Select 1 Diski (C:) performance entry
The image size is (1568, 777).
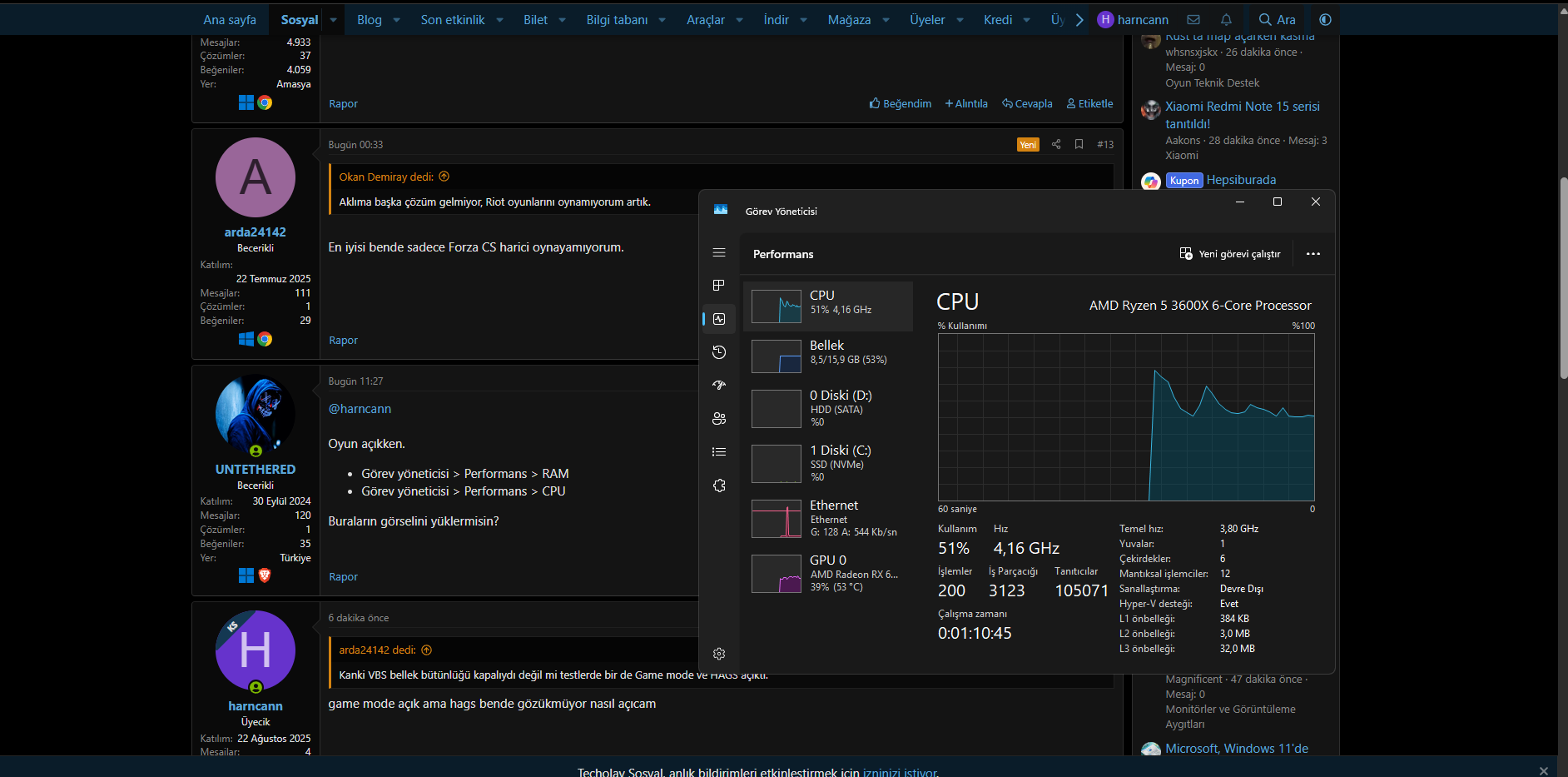click(828, 464)
